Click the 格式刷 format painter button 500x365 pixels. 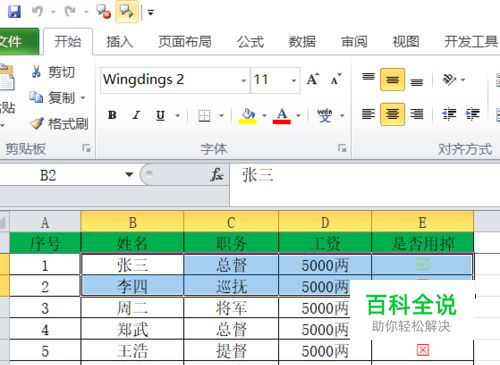point(59,124)
